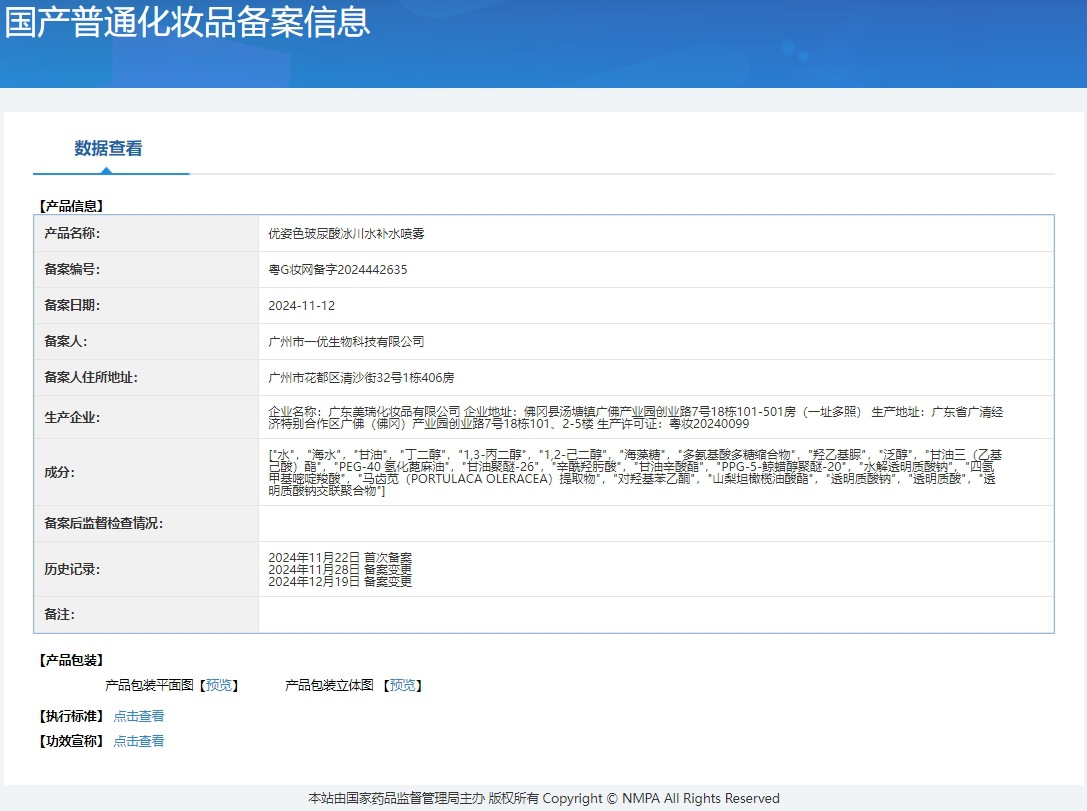This screenshot has height=811, width=1087.
Task: Click the manufacturer details starting 企业名称：广东美瑞化妆品有限公司
Action: click(x=636, y=417)
